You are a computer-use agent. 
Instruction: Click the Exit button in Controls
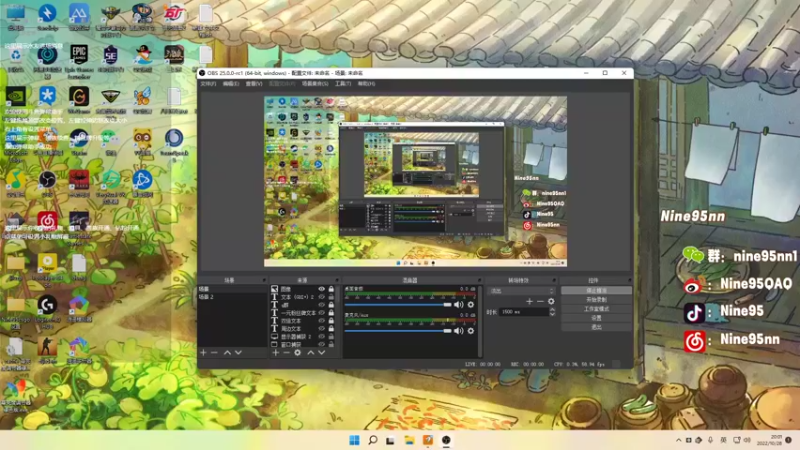[596, 327]
